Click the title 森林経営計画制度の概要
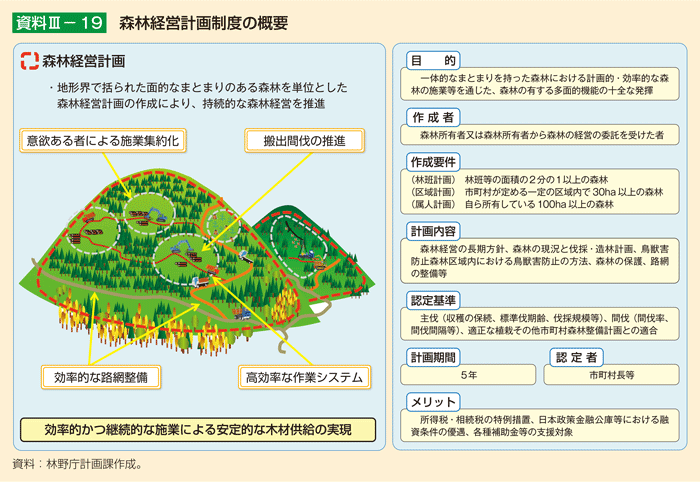 [x=204, y=23]
